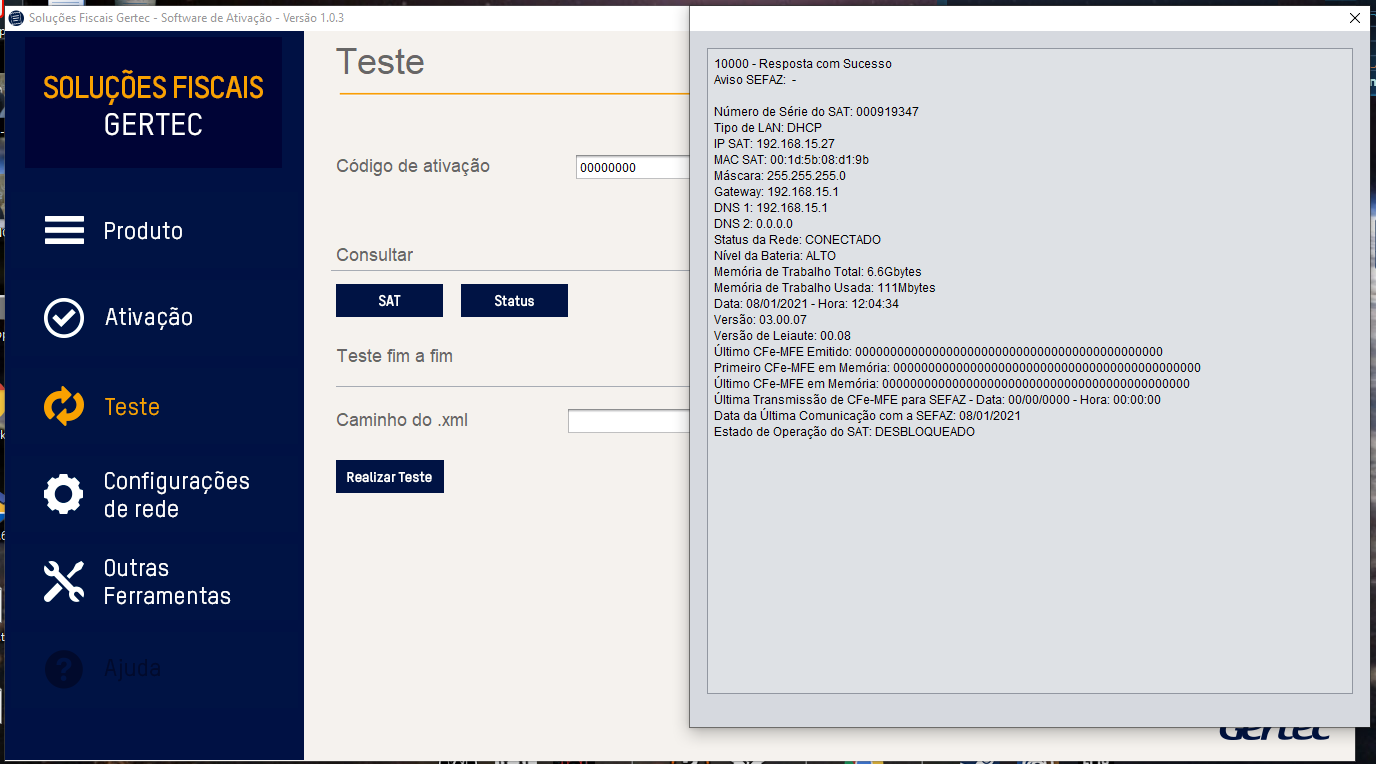Select the Memória de Trabalho Total line

pos(818,272)
